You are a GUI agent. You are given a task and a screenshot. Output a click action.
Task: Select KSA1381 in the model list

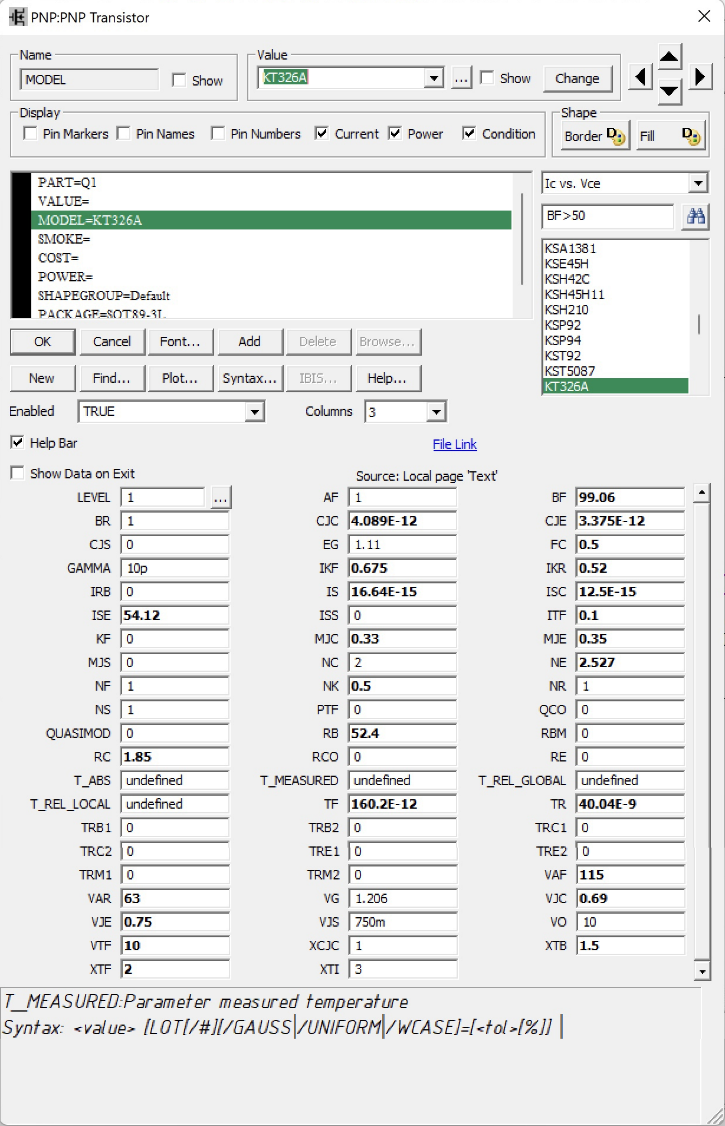point(615,248)
